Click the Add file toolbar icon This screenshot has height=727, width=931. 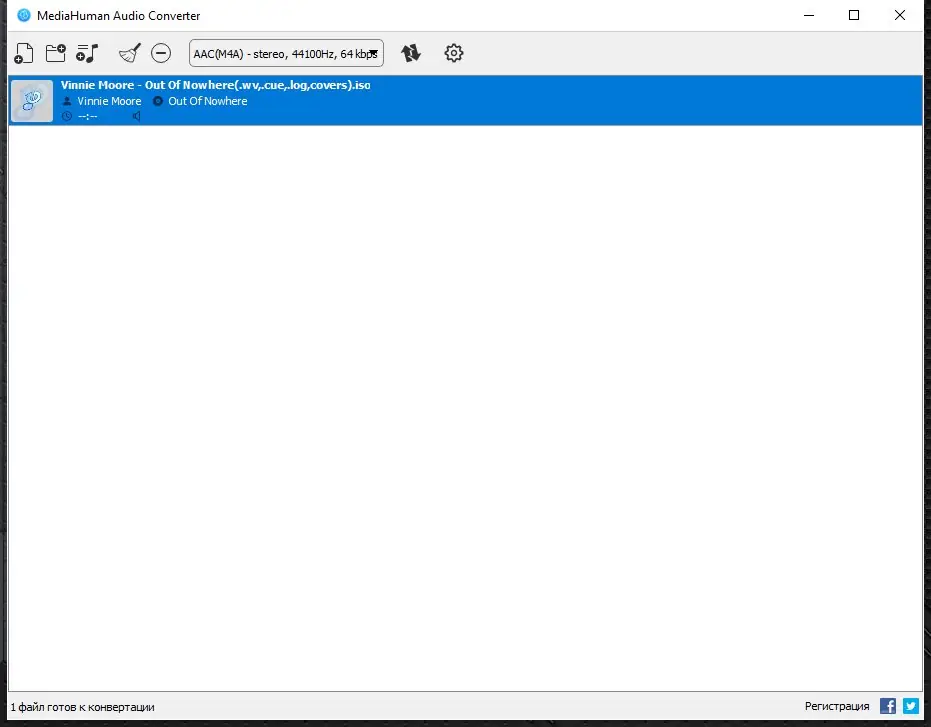click(24, 53)
